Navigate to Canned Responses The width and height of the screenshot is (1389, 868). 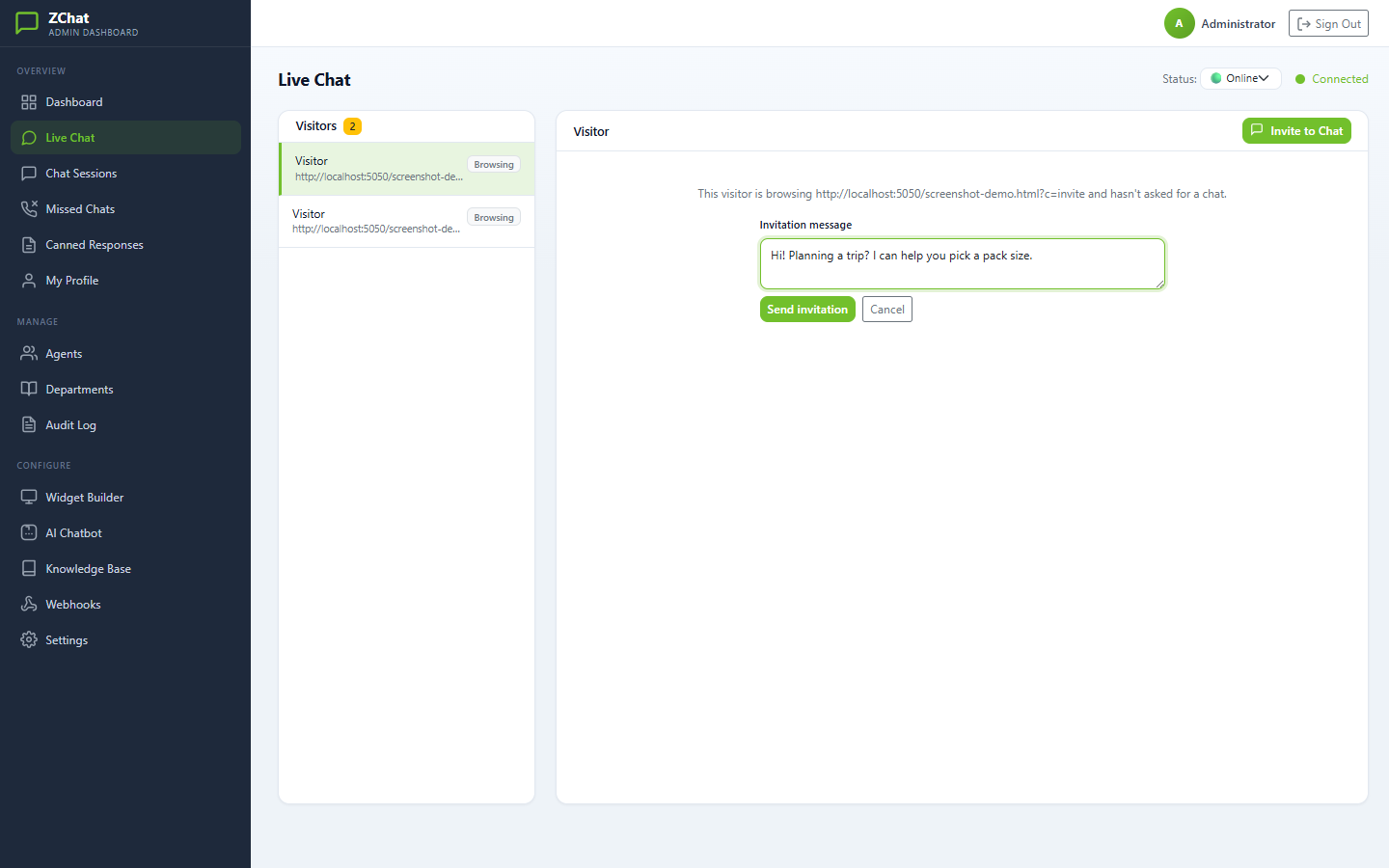tap(125, 245)
